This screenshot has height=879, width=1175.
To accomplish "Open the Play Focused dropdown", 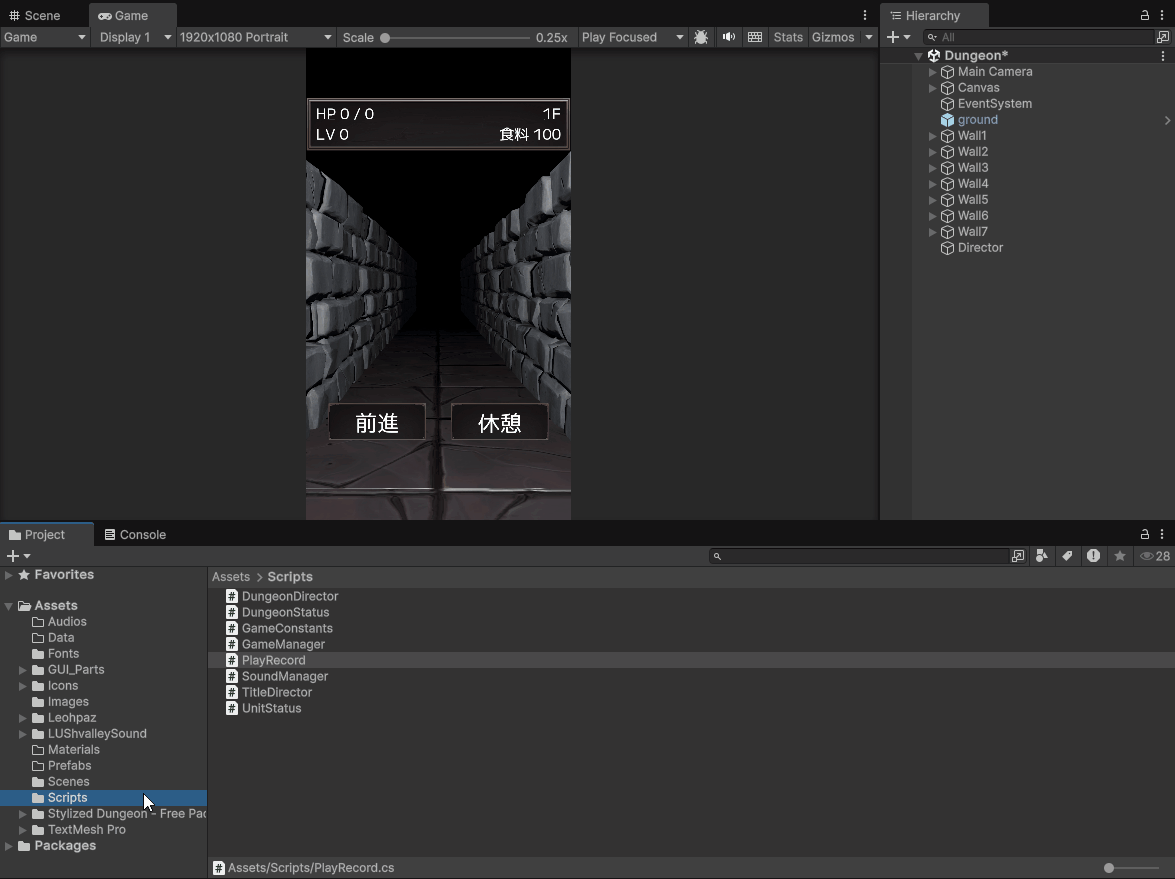I will (x=632, y=37).
